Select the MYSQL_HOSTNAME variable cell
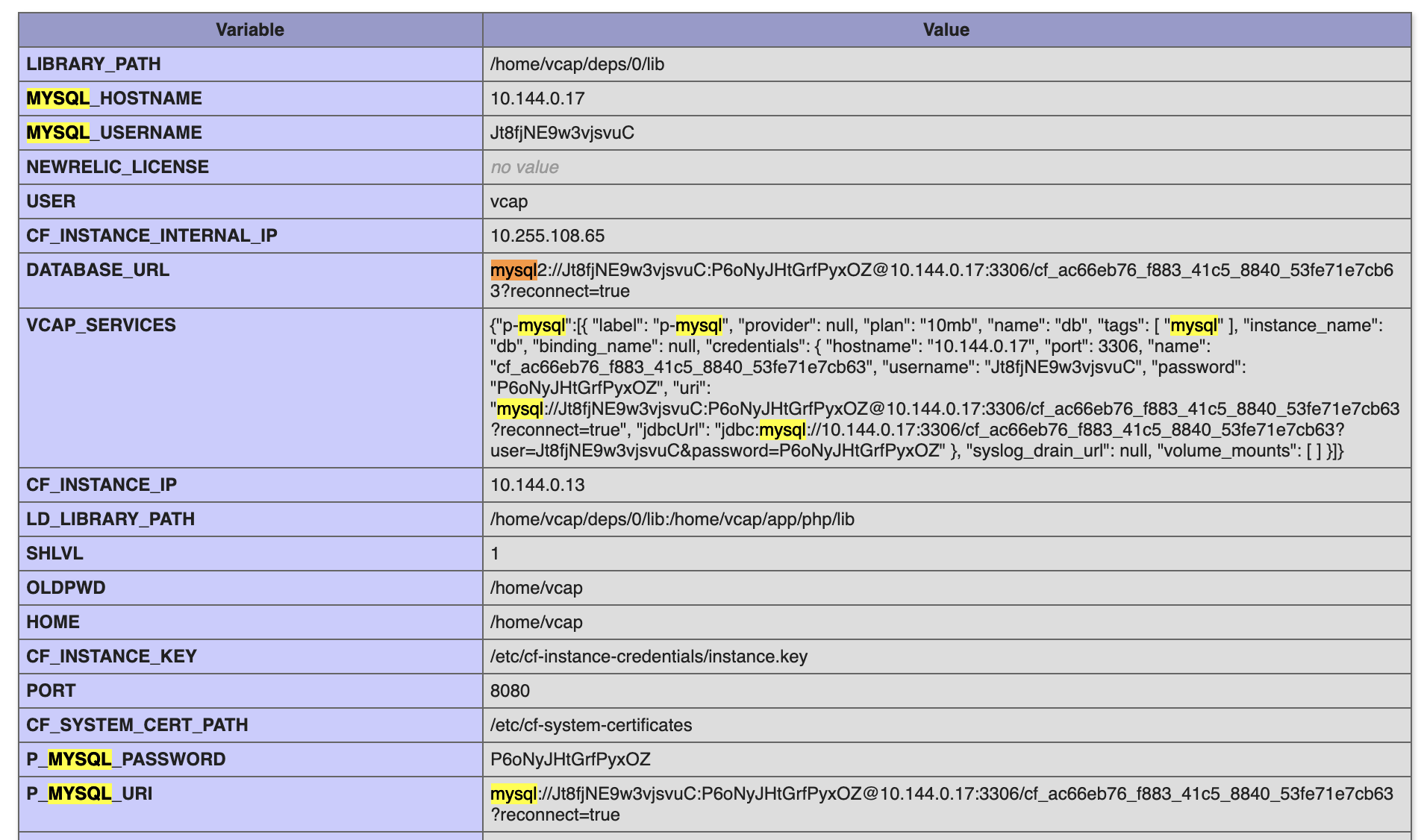This screenshot has width=1424, height=840. [x=250, y=98]
